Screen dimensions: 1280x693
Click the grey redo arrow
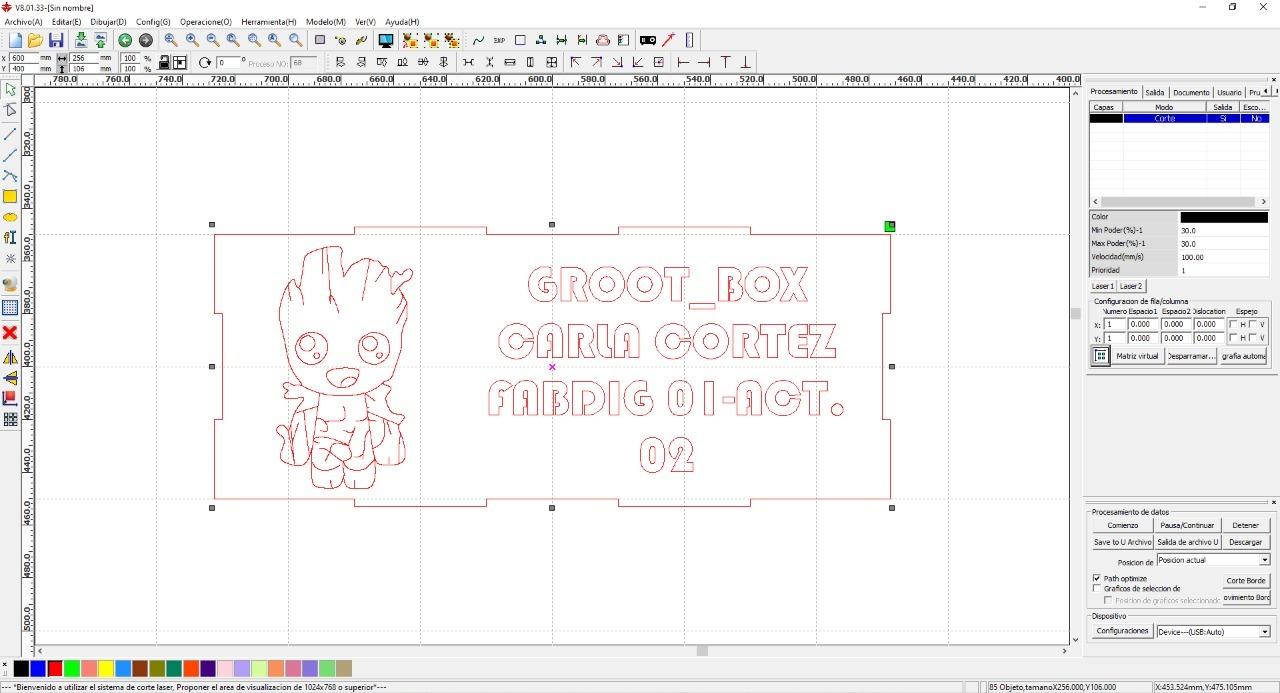click(146, 40)
